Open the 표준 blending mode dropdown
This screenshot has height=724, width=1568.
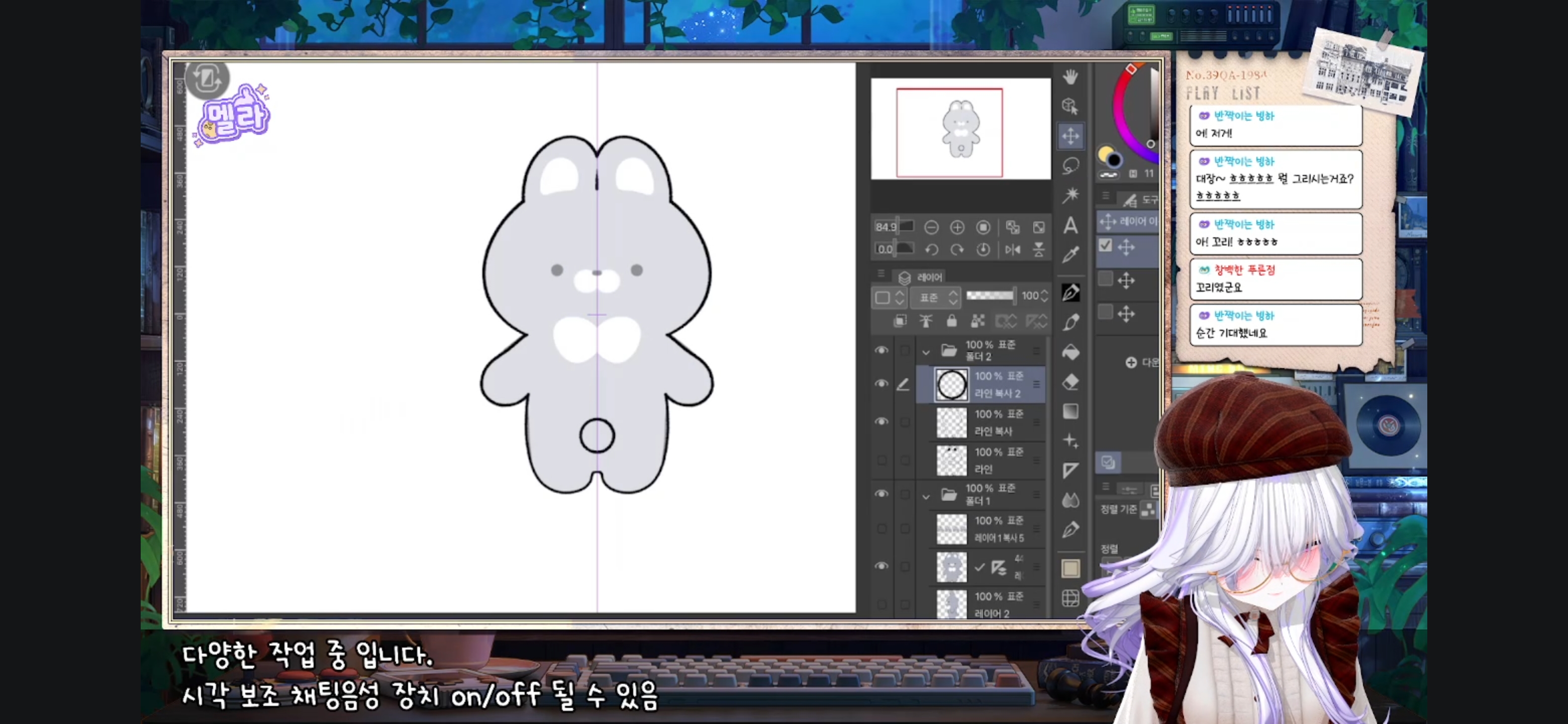[x=936, y=297]
